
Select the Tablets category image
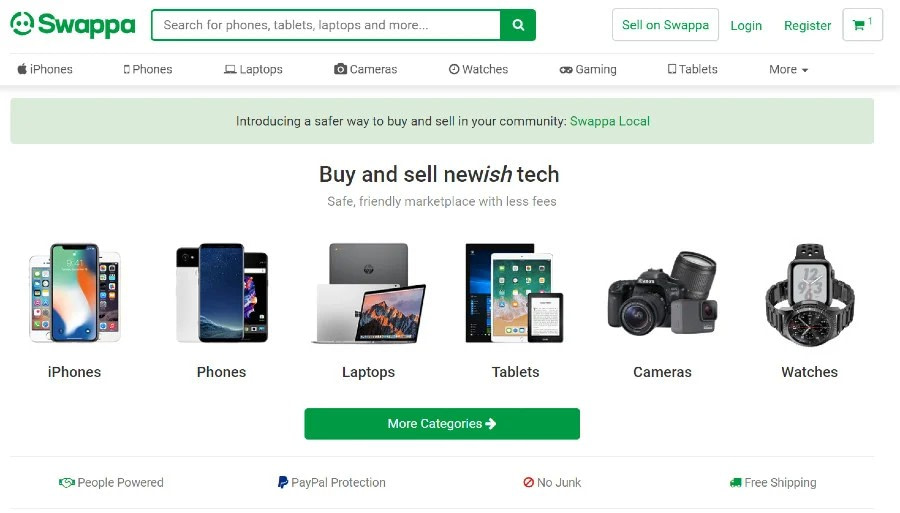click(515, 293)
